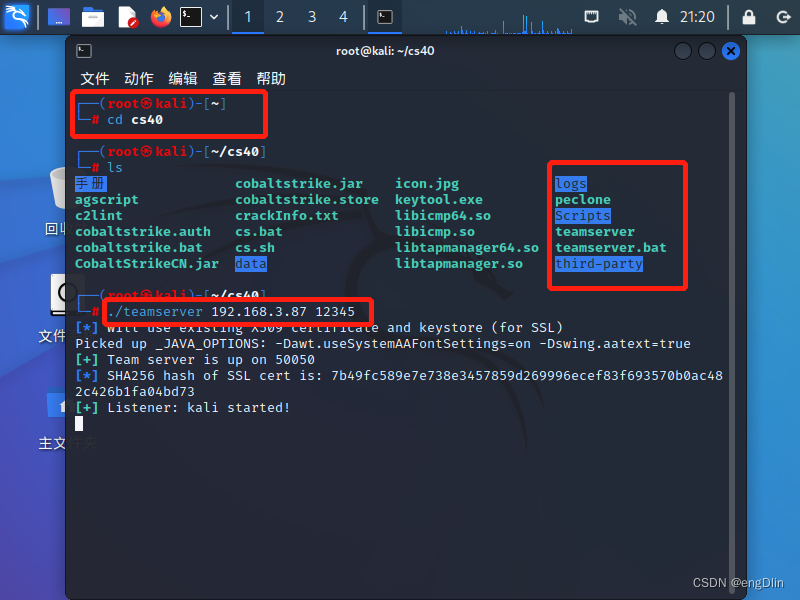Click libicmp64.so in the listing
The height and width of the screenshot is (600, 800).
[443, 215]
